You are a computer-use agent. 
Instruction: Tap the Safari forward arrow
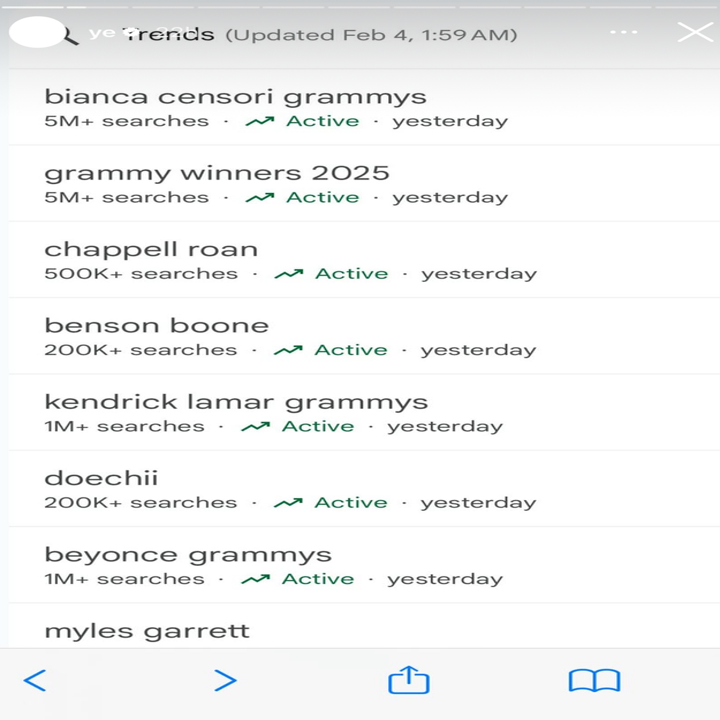[226, 681]
